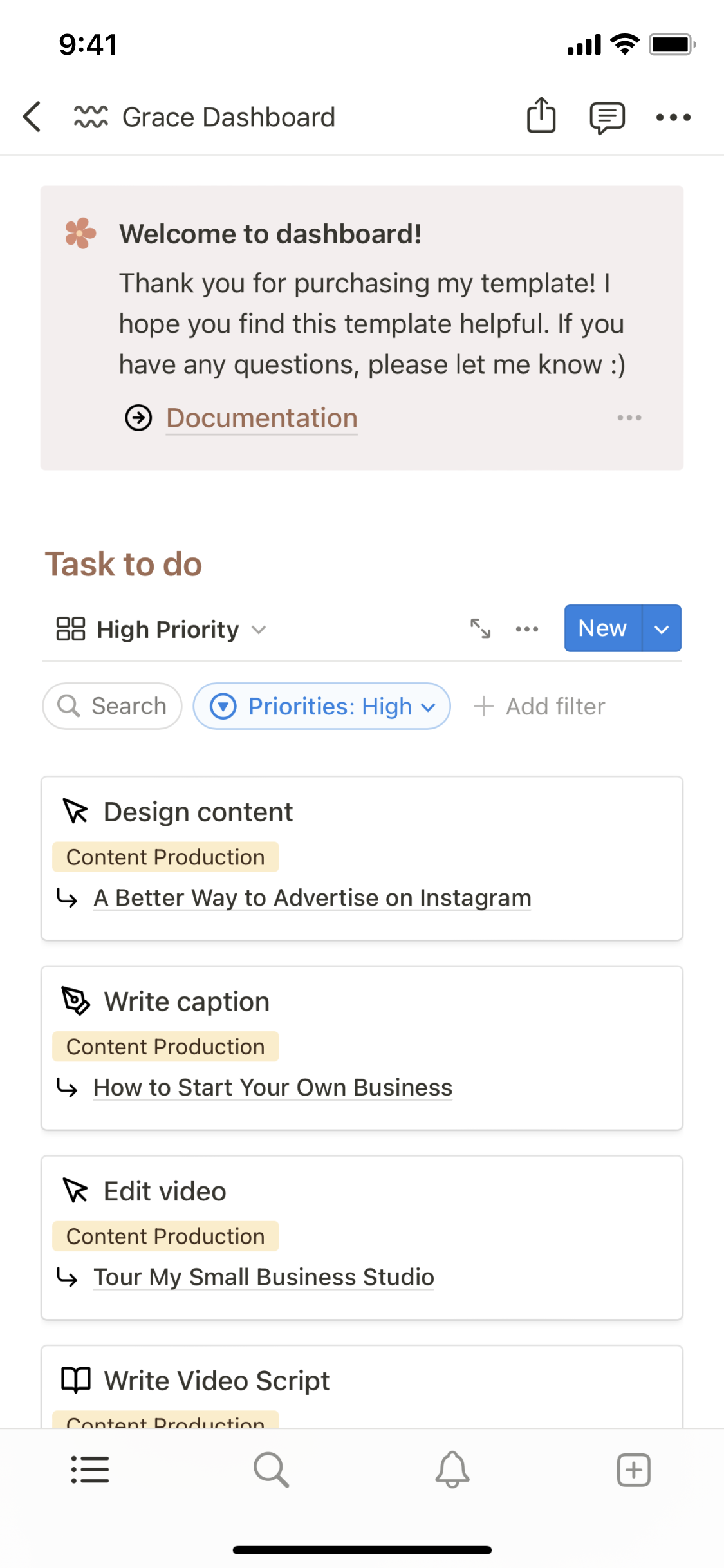
Task: Open the callout block options dots
Action: tap(629, 418)
